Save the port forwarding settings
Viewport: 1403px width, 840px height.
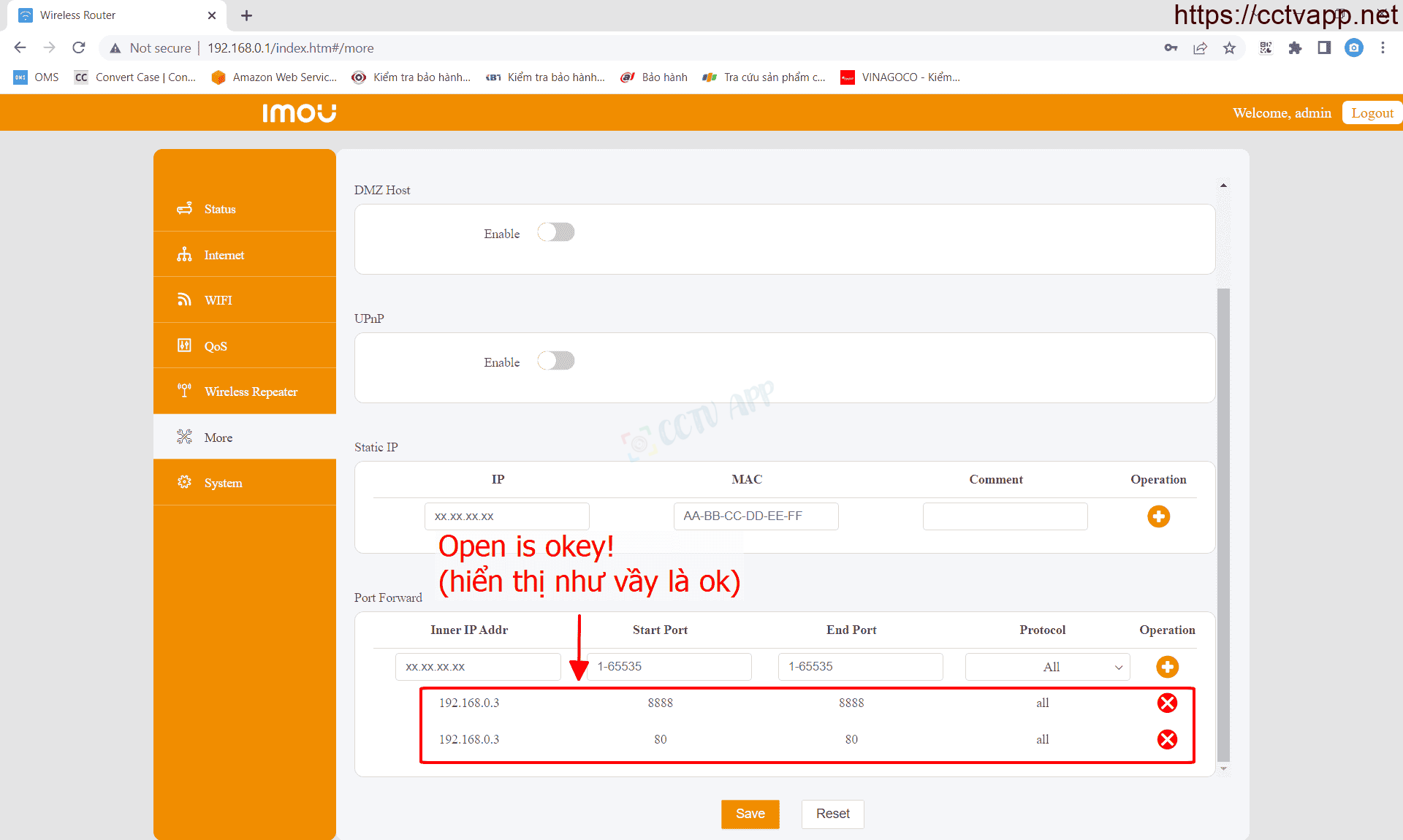750,814
